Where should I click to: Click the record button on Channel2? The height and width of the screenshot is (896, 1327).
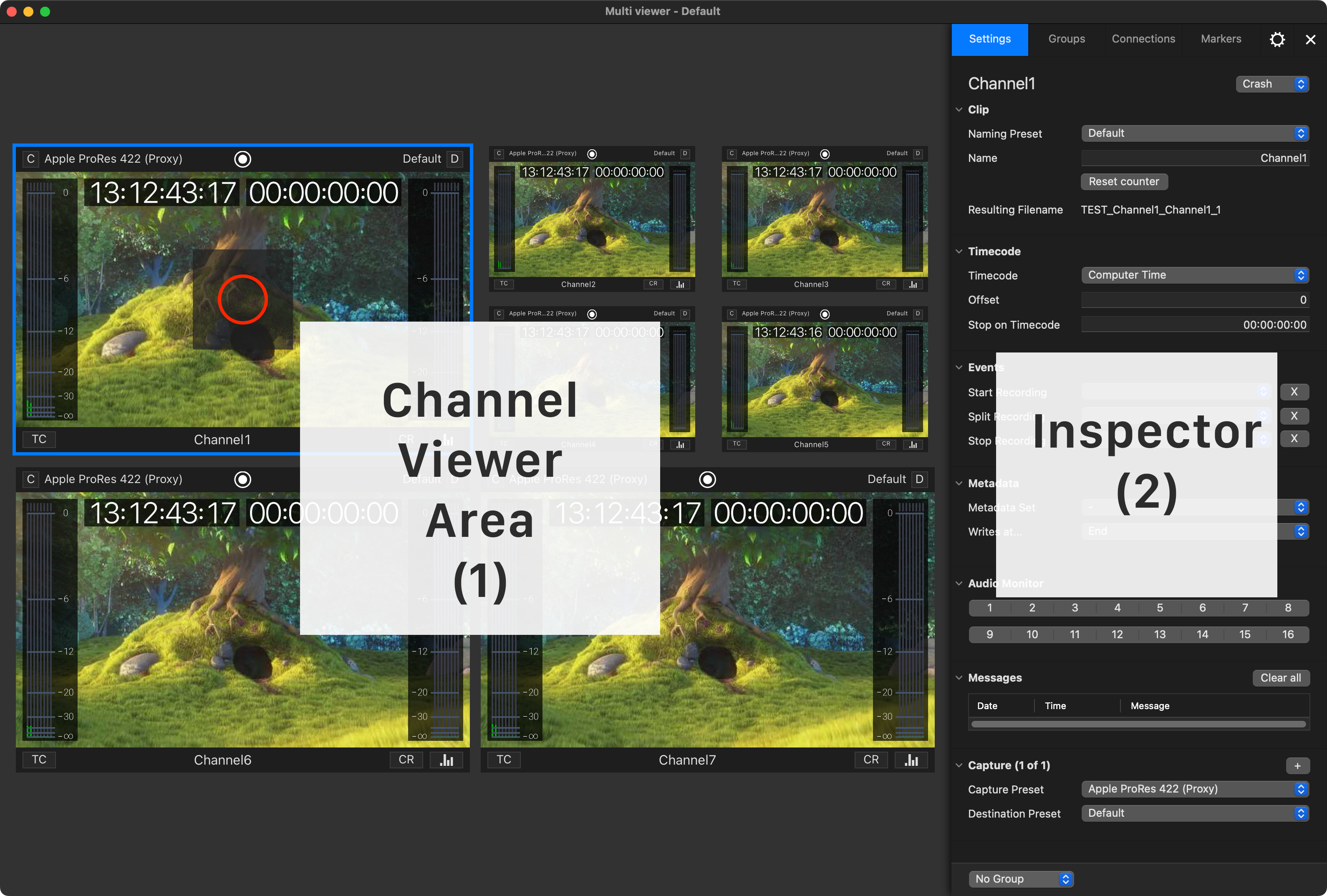click(x=592, y=154)
